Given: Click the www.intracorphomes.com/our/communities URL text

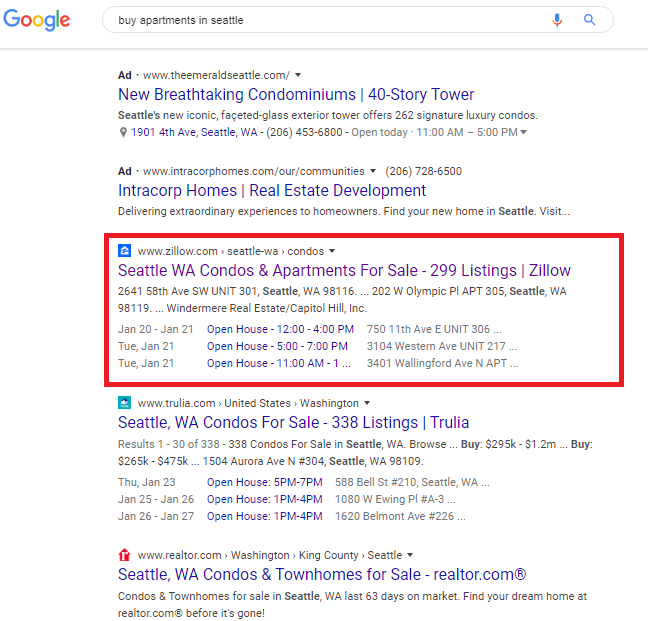Looking at the screenshot, I should tap(254, 171).
